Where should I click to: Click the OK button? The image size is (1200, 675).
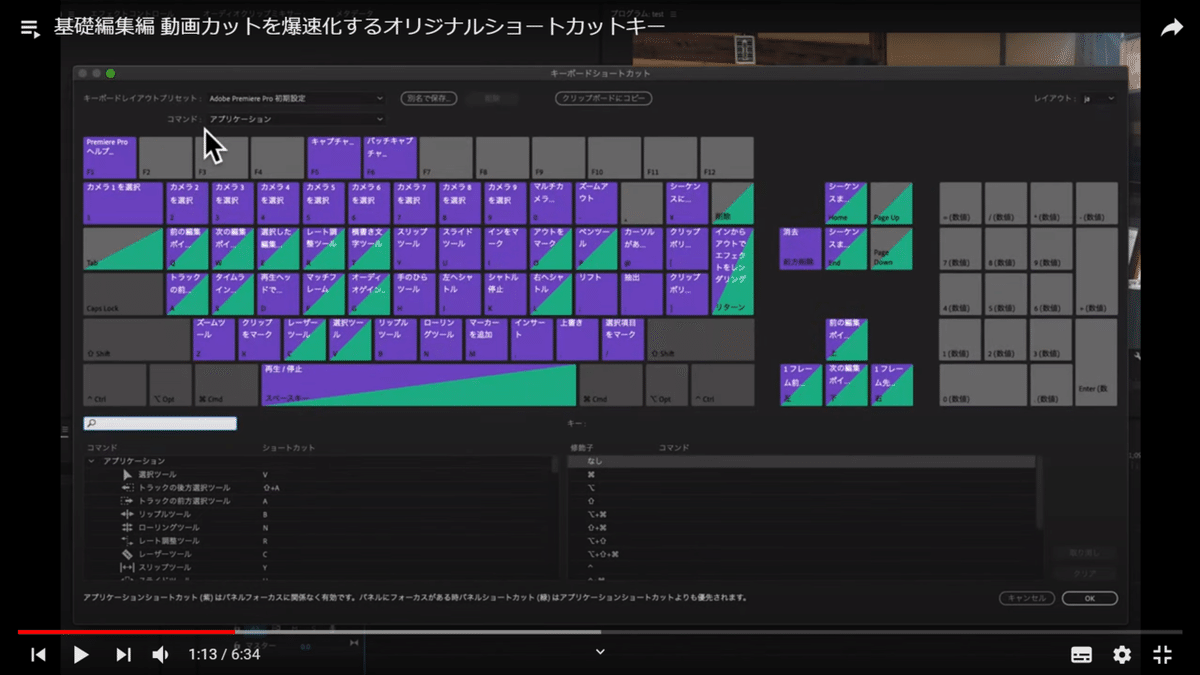point(1089,598)
